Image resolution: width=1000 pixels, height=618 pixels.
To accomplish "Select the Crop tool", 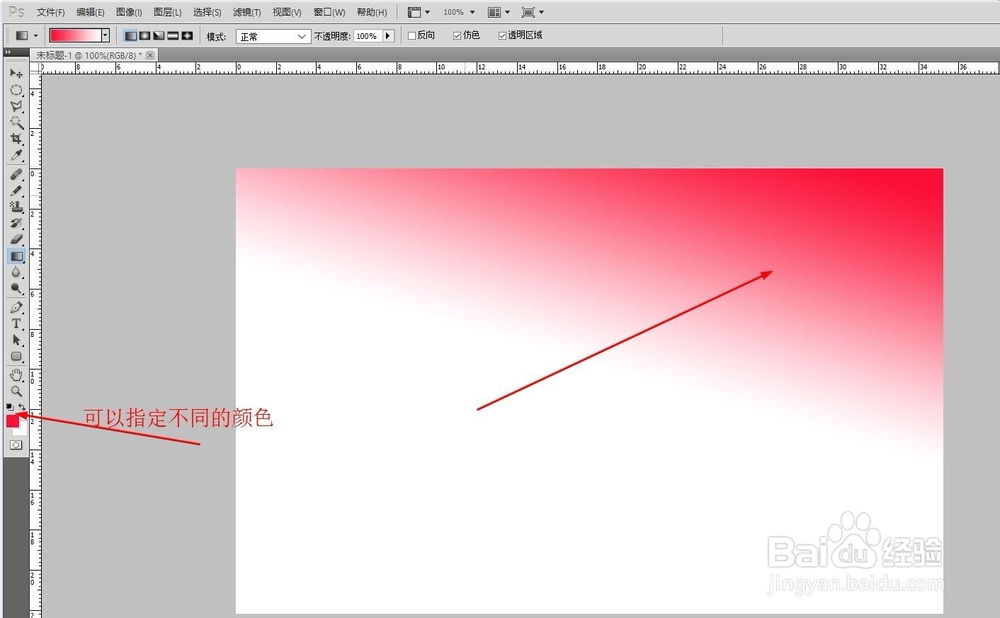I will 16,138.
